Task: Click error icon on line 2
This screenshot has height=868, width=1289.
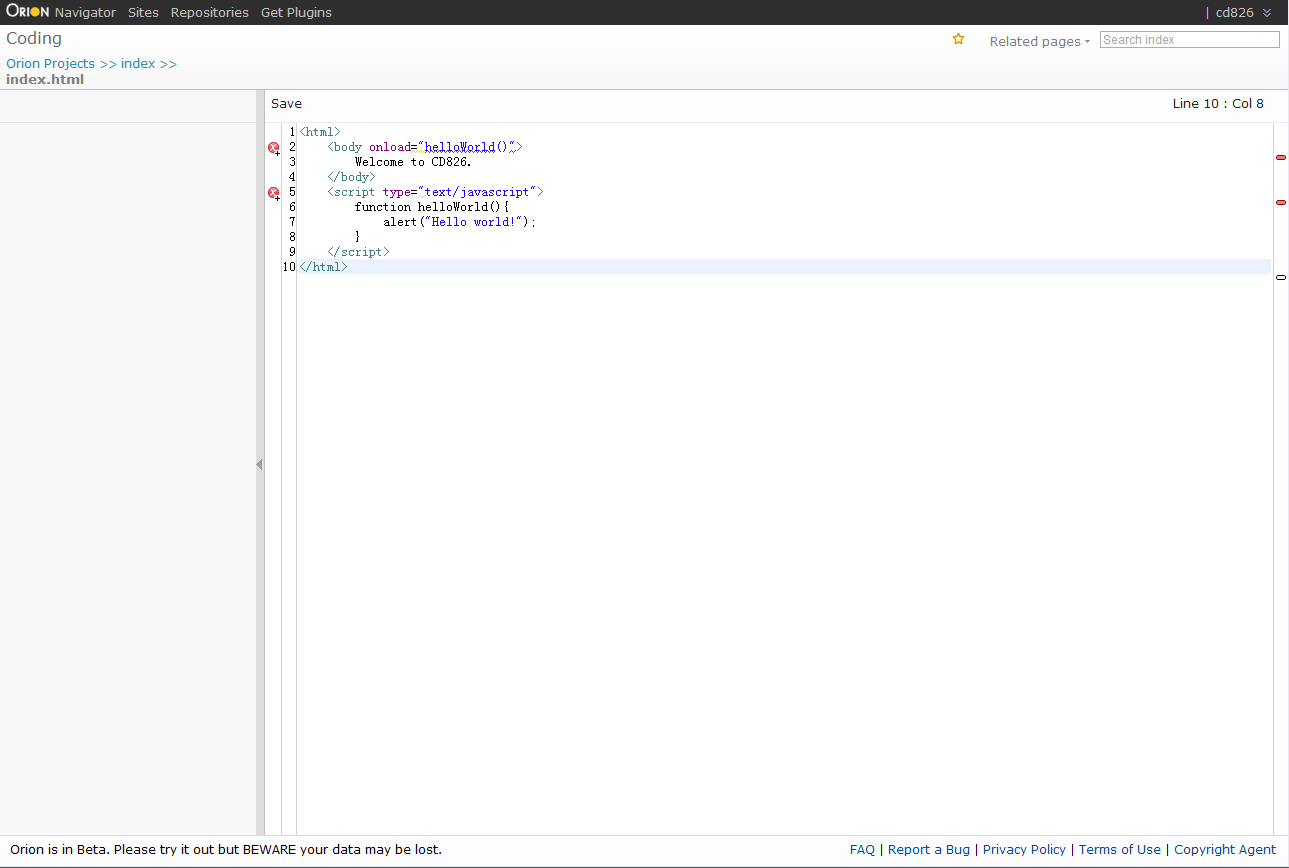Action: pos(274,148)
